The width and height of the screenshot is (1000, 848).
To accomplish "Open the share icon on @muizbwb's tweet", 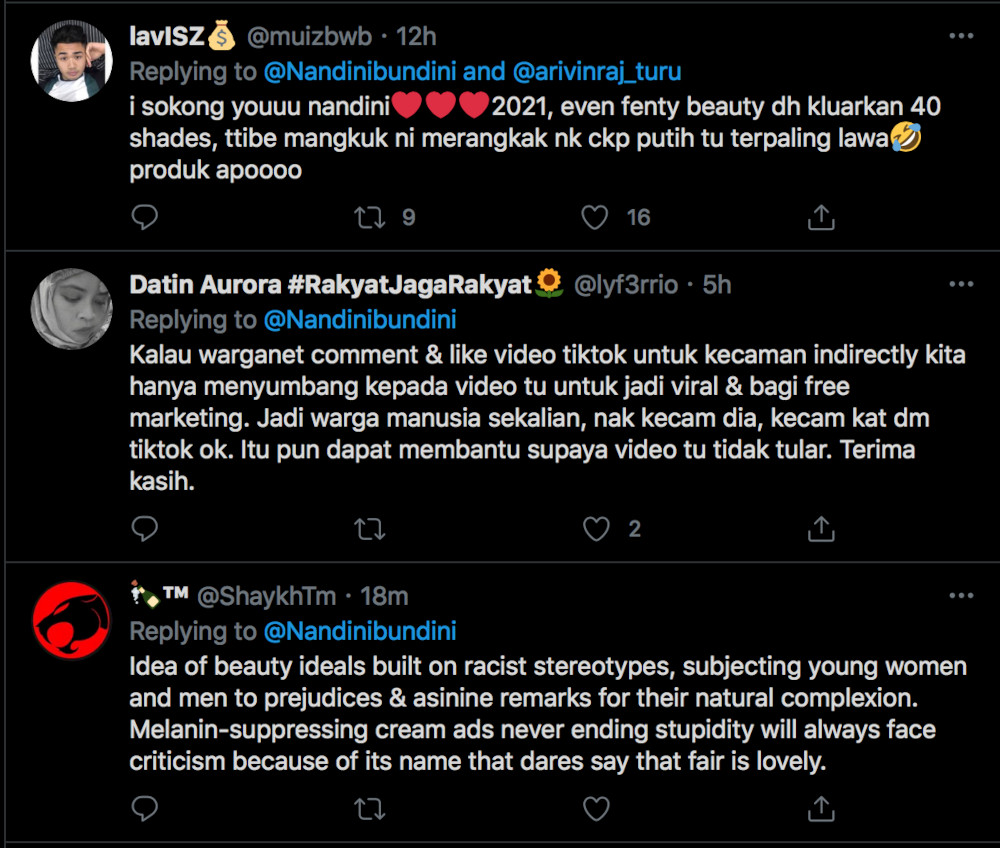I will (821, 216).
